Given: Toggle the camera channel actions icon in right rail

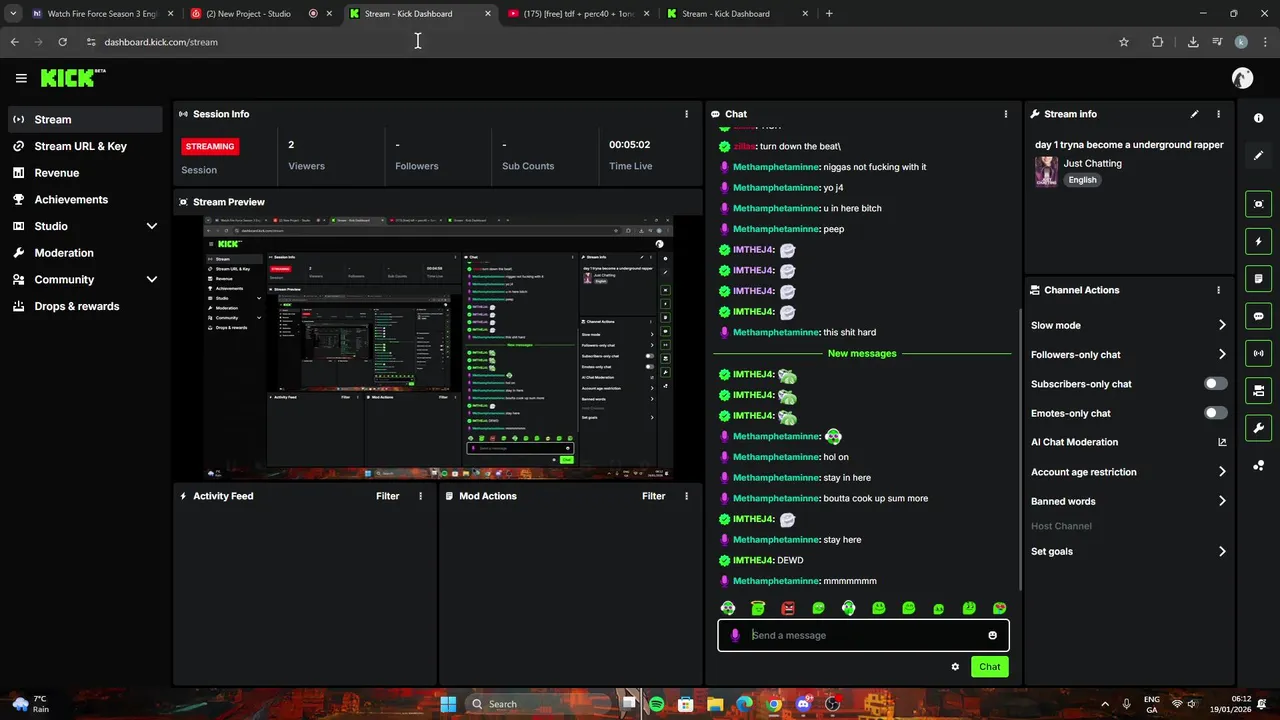Looking at the screenshot, I should (x=1258, y=390).
